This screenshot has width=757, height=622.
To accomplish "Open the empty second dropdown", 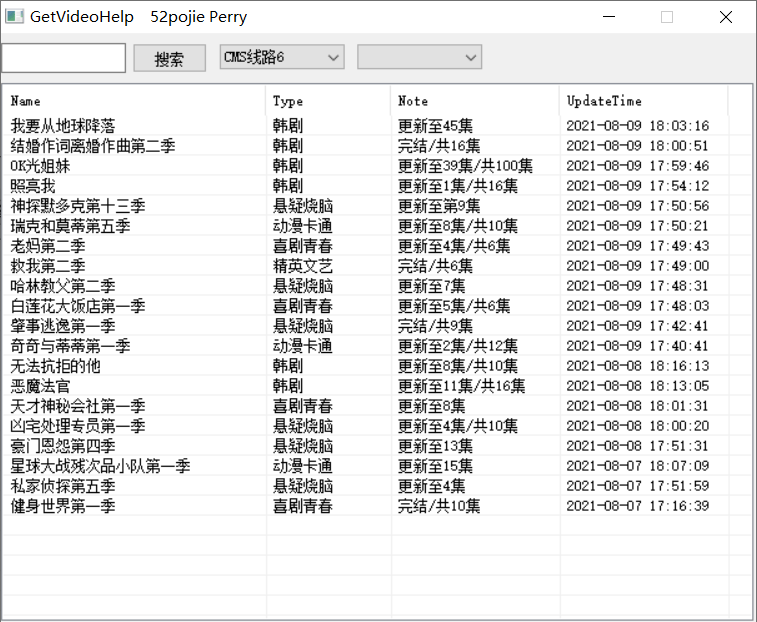I will [x=420, y=57].
